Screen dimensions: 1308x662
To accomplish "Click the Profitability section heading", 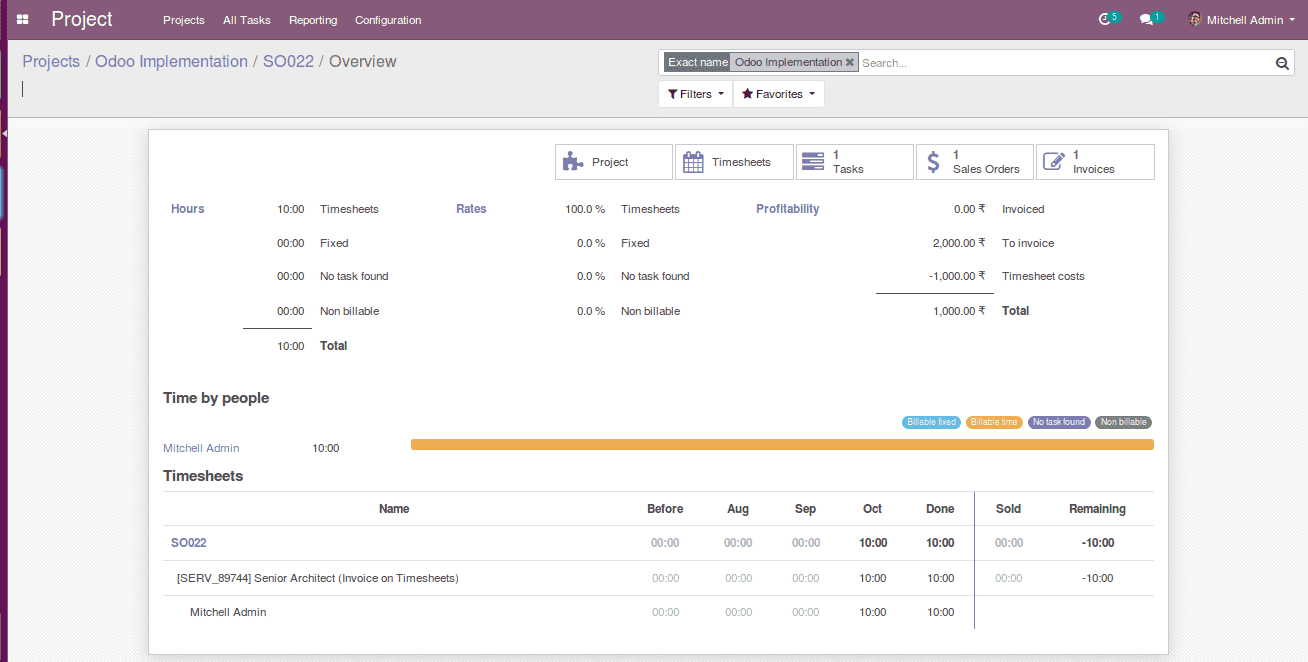I will pos(787,209).
